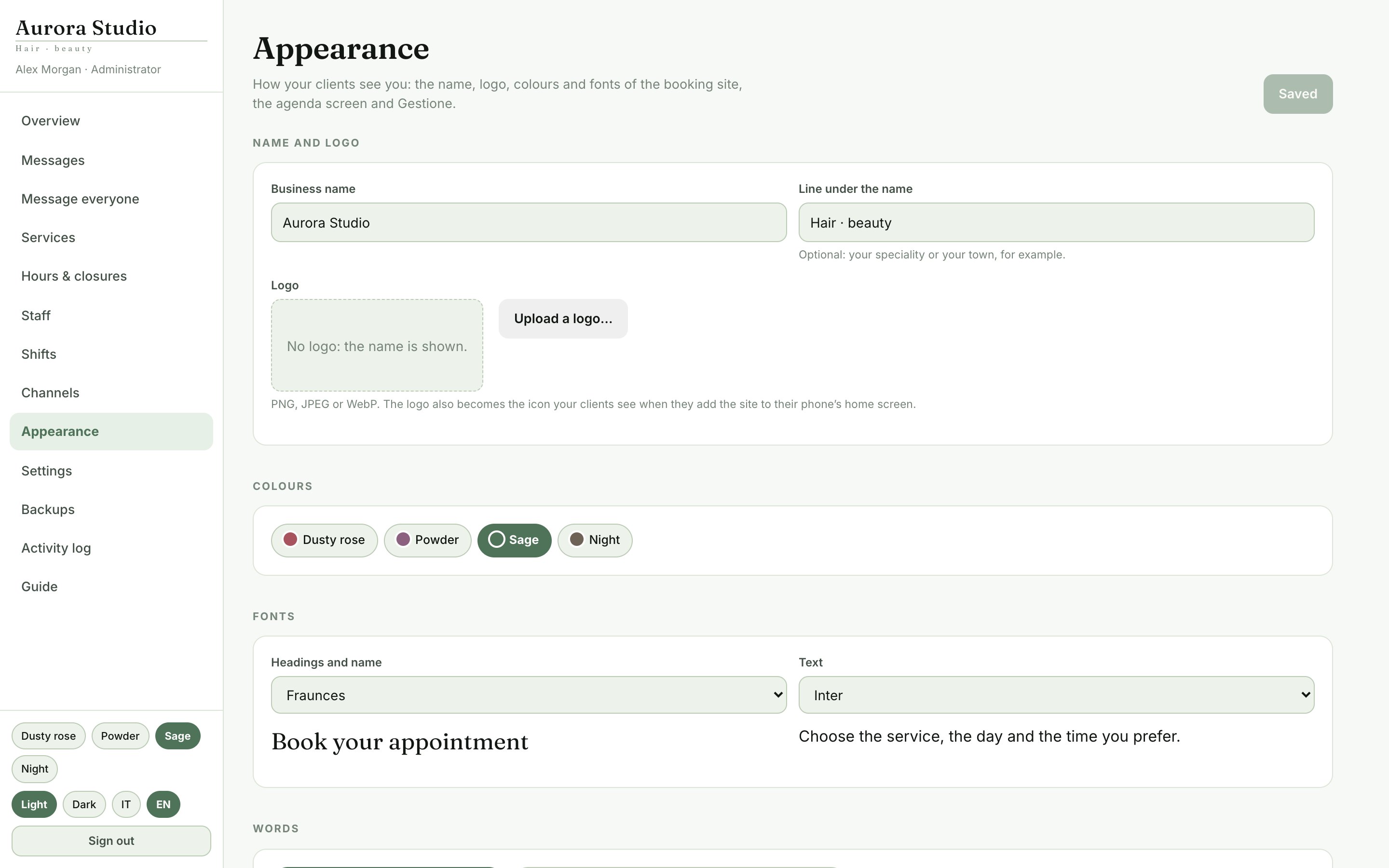Click the Business name input field
The height and width of the screenshot is (868, 1389).
[x=529, y=222]
